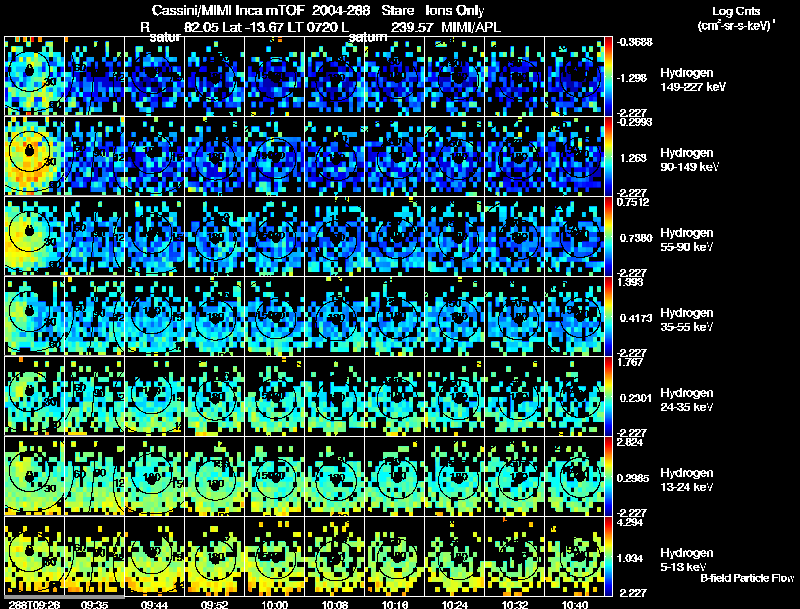Click the MIMI/APL text in the header
The width and height of the screenshot is (800, 609).
[471, 27]
